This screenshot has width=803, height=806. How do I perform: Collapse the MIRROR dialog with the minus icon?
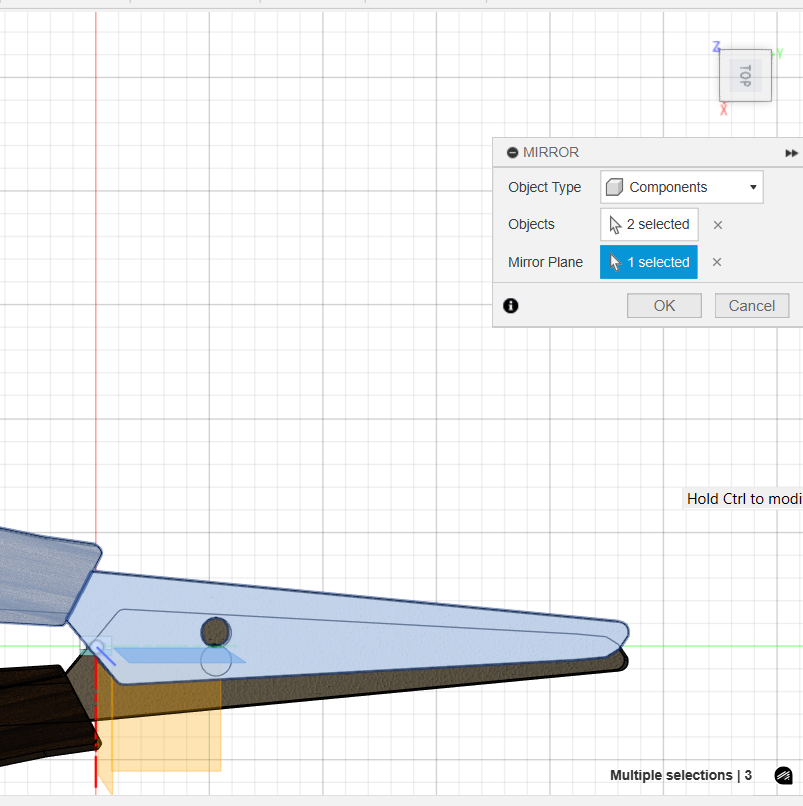512,153
